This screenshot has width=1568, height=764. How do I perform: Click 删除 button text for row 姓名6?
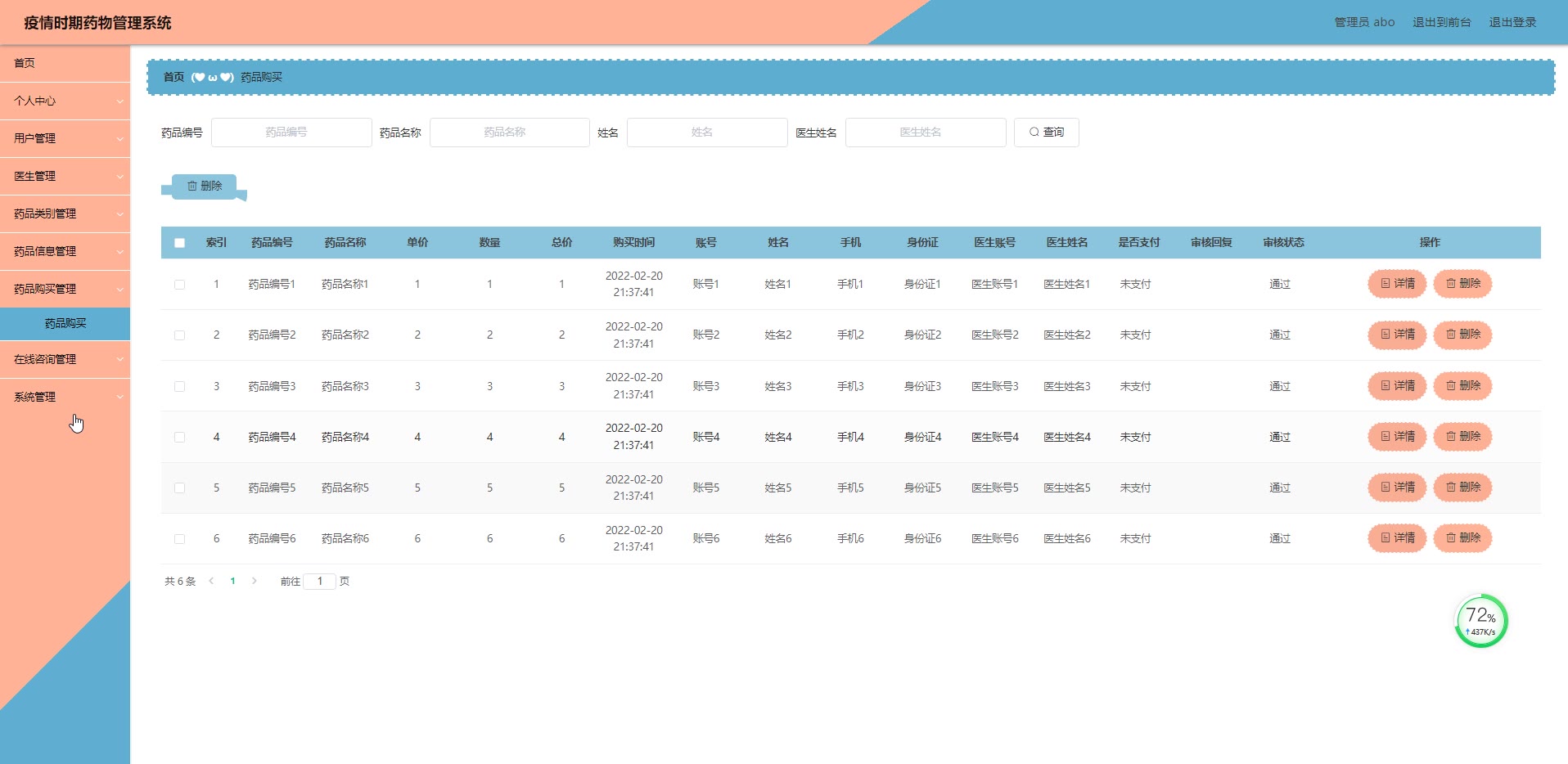1470,538
